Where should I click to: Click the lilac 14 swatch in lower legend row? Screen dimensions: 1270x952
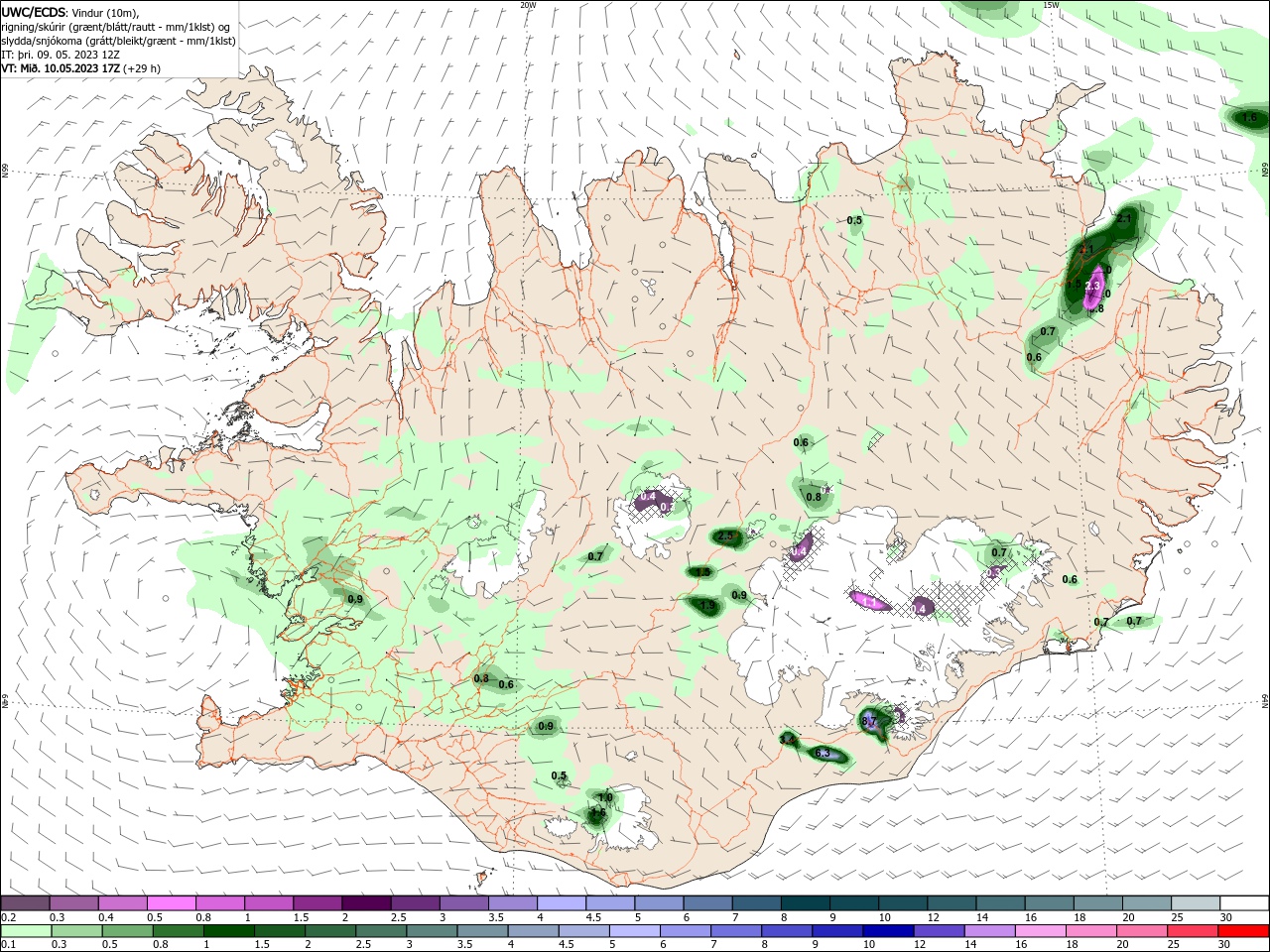click(988, 931)
